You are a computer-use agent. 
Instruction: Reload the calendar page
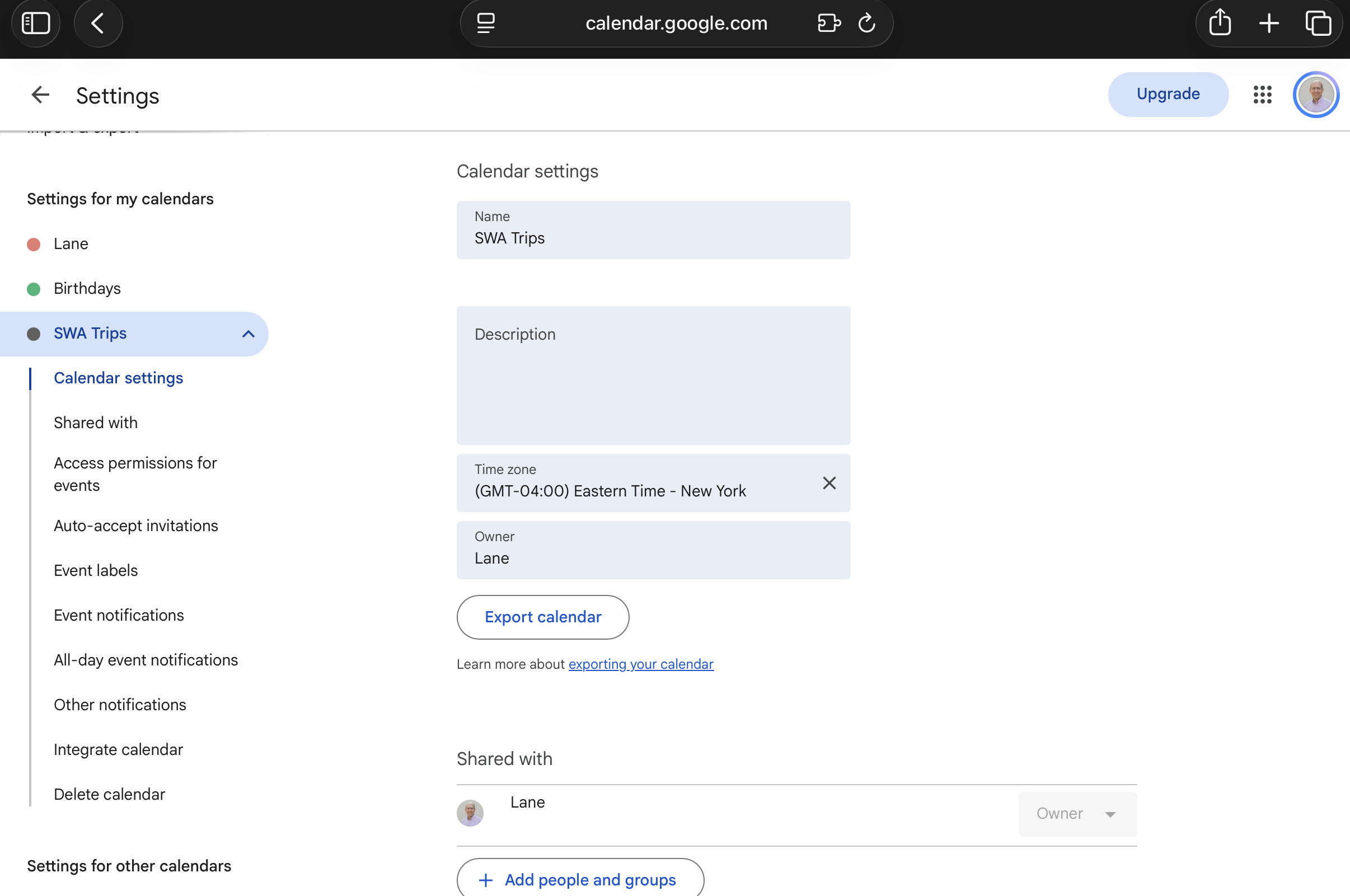pyautogui.click(x=866, y=24)
